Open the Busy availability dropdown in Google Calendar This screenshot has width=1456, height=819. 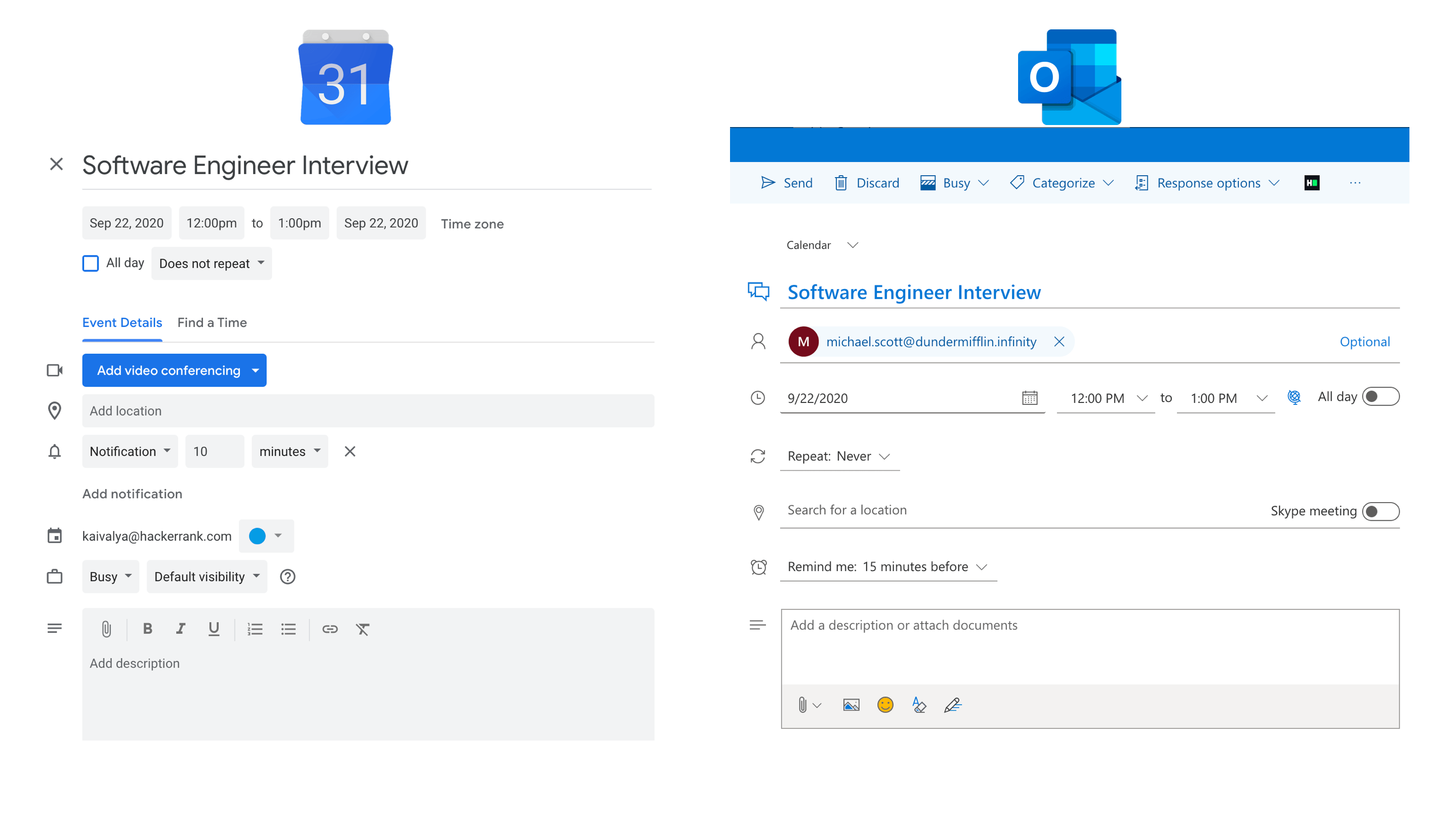point(110,577)
